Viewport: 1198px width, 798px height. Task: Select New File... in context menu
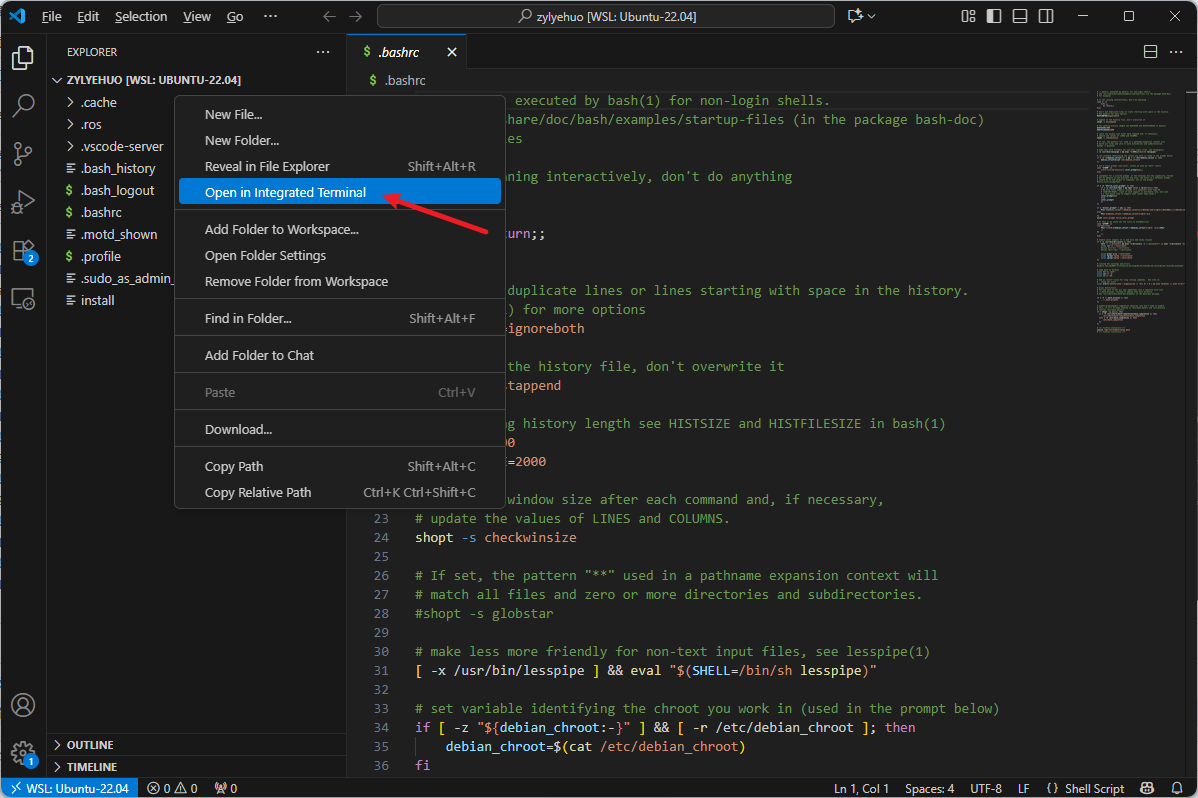coord(340,115)
